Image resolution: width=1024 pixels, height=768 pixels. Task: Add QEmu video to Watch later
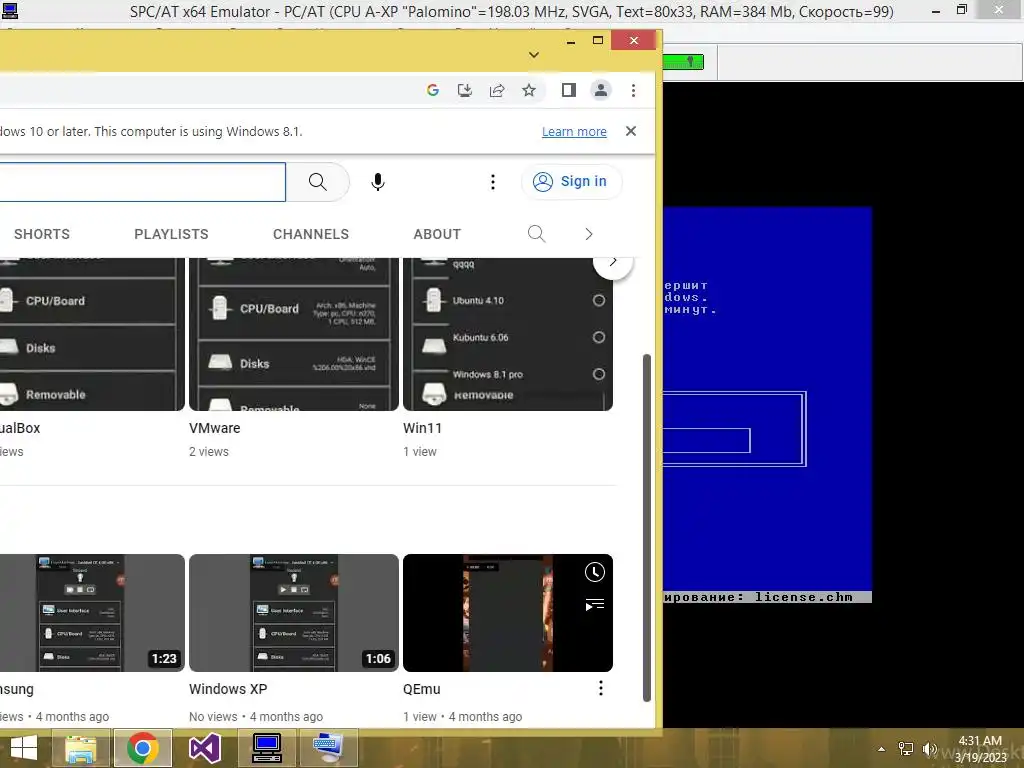pyautogui.click(x=594, y=572)
